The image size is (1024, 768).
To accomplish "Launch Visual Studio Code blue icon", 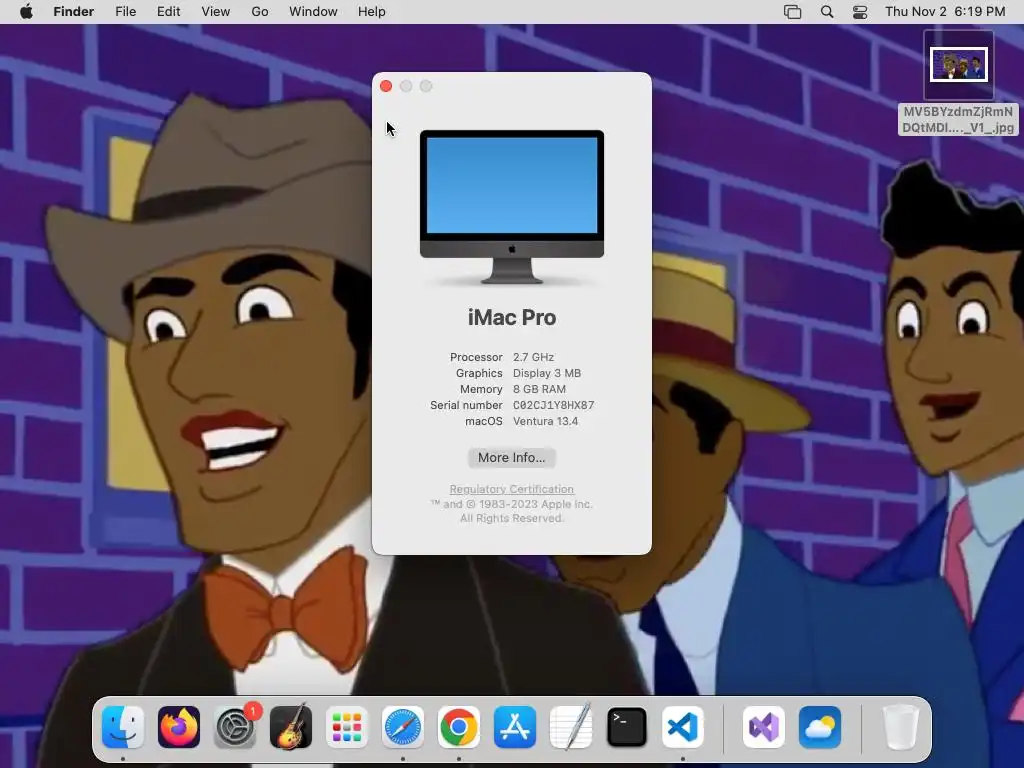I will (683, 727).
